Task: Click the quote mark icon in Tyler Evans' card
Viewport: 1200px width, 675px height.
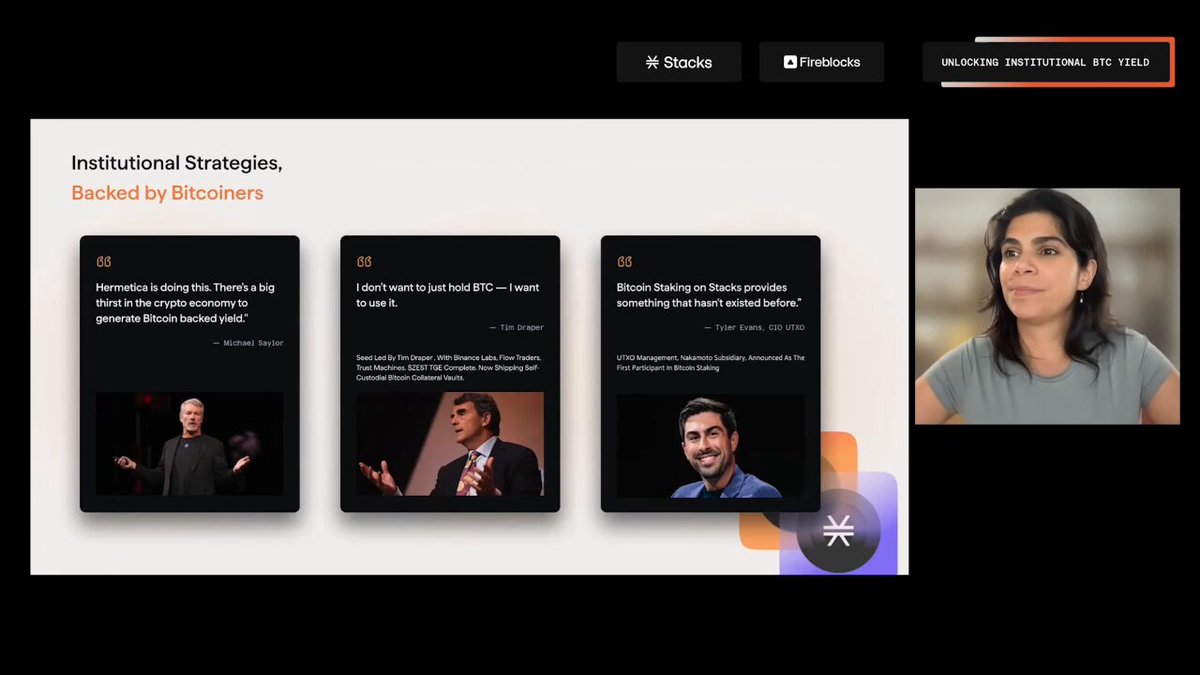Action: (625, 262)
